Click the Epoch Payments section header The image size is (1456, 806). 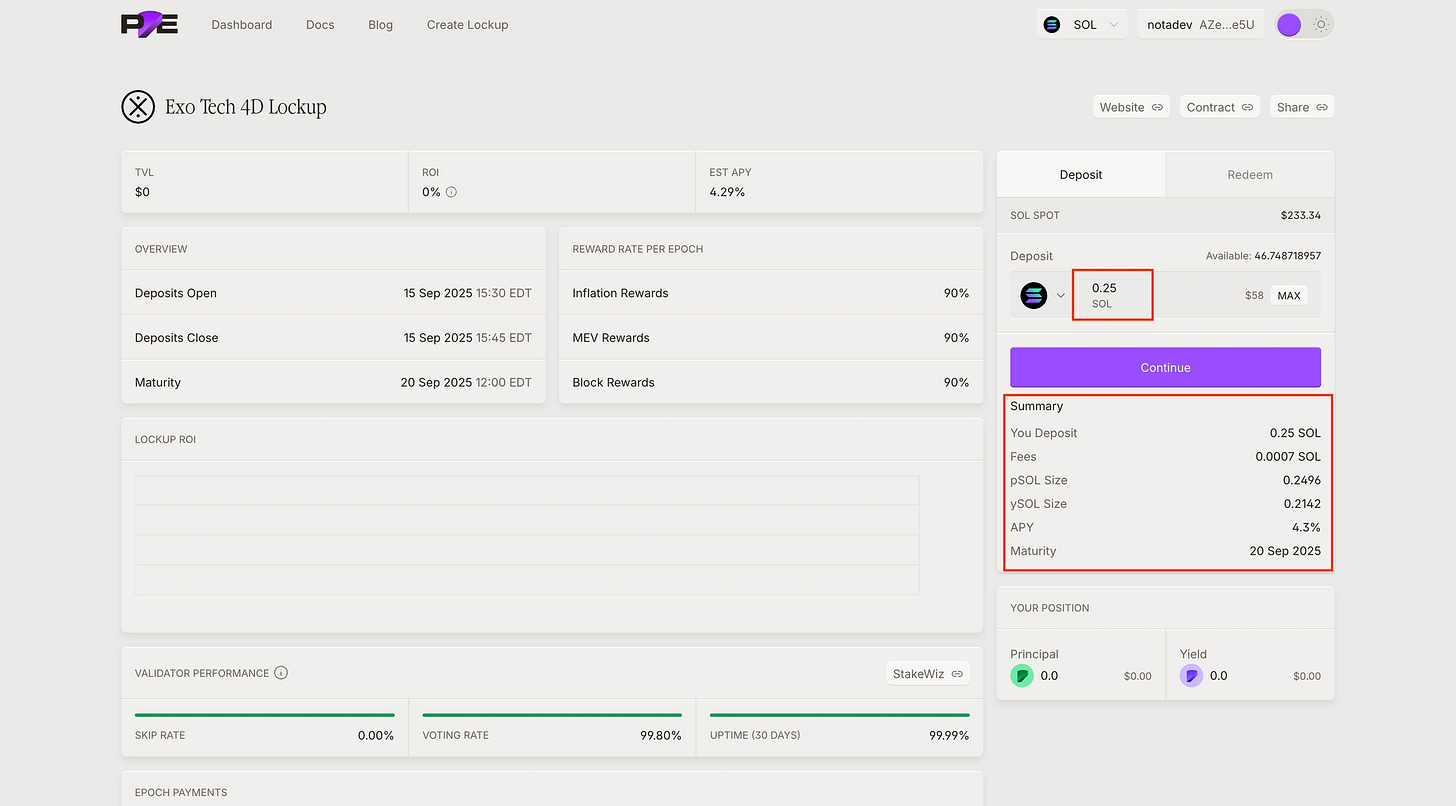tap(181, 792)
